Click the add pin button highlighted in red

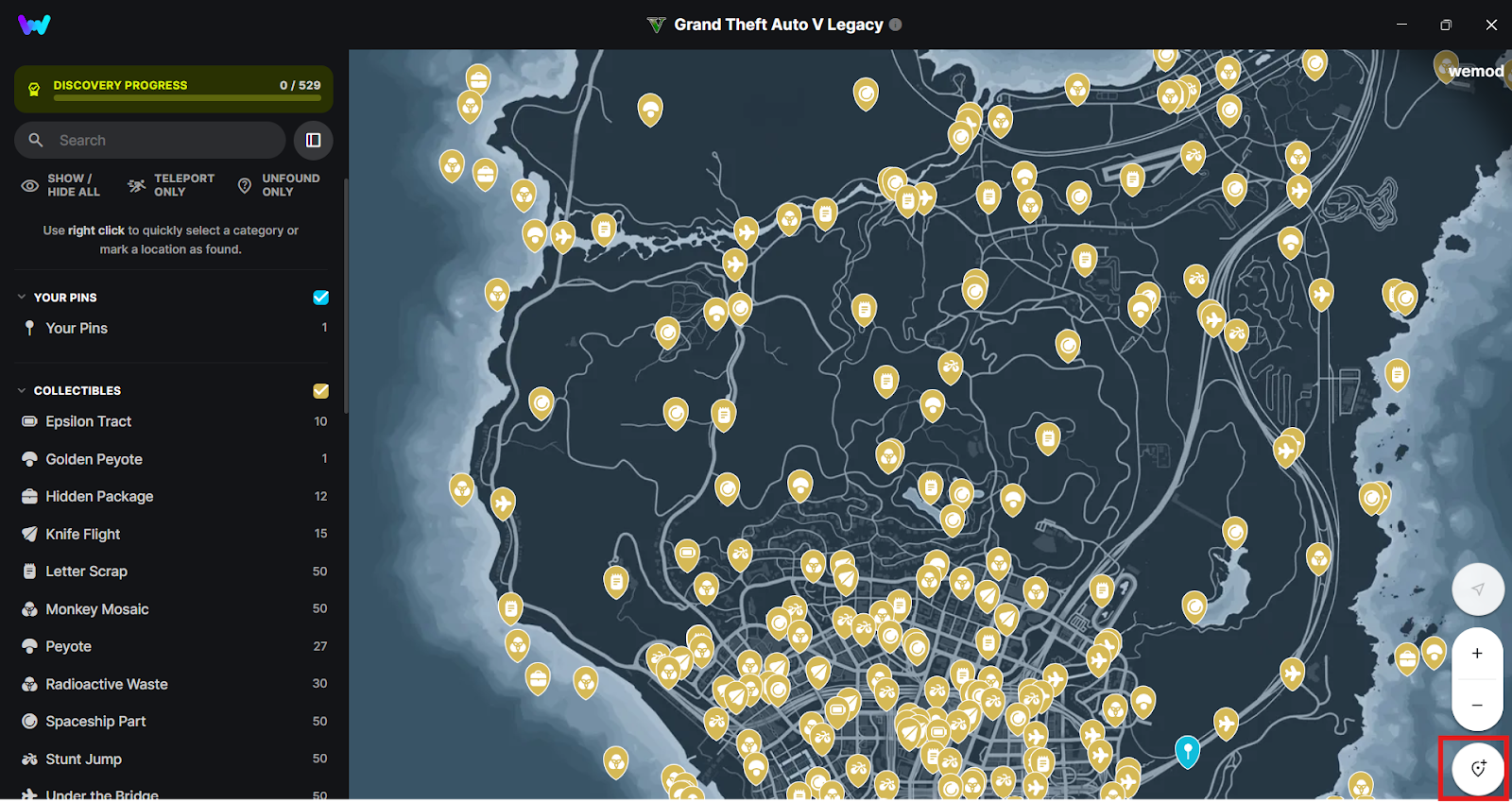1477,769
